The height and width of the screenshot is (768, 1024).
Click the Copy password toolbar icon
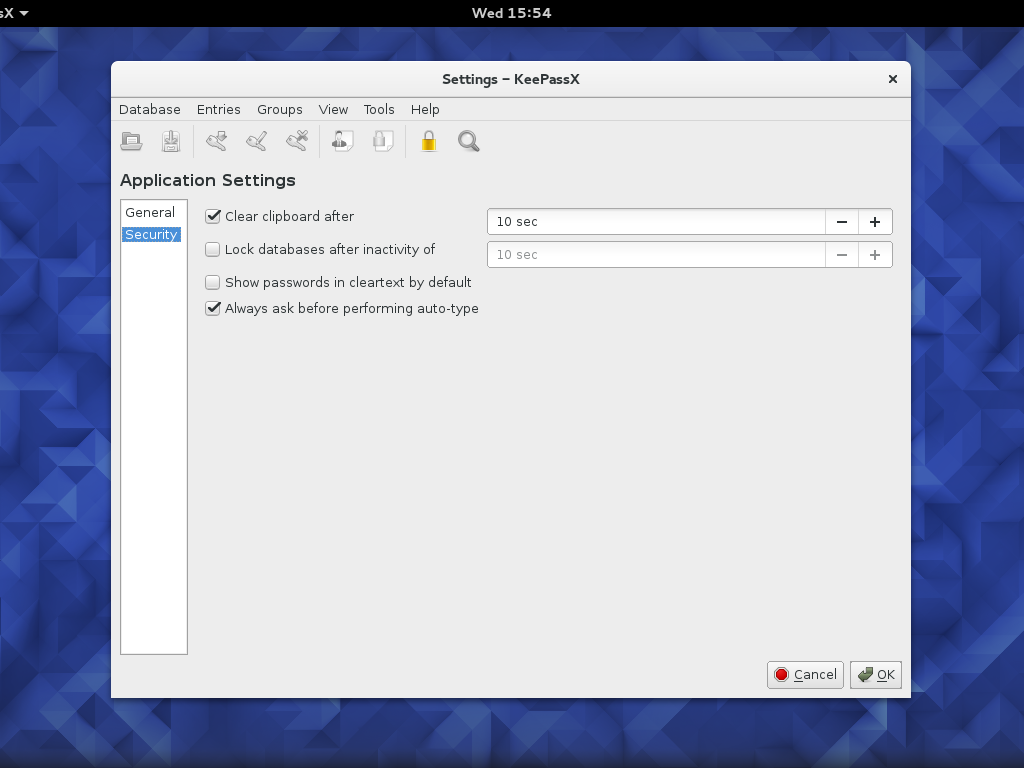point(383,141)
